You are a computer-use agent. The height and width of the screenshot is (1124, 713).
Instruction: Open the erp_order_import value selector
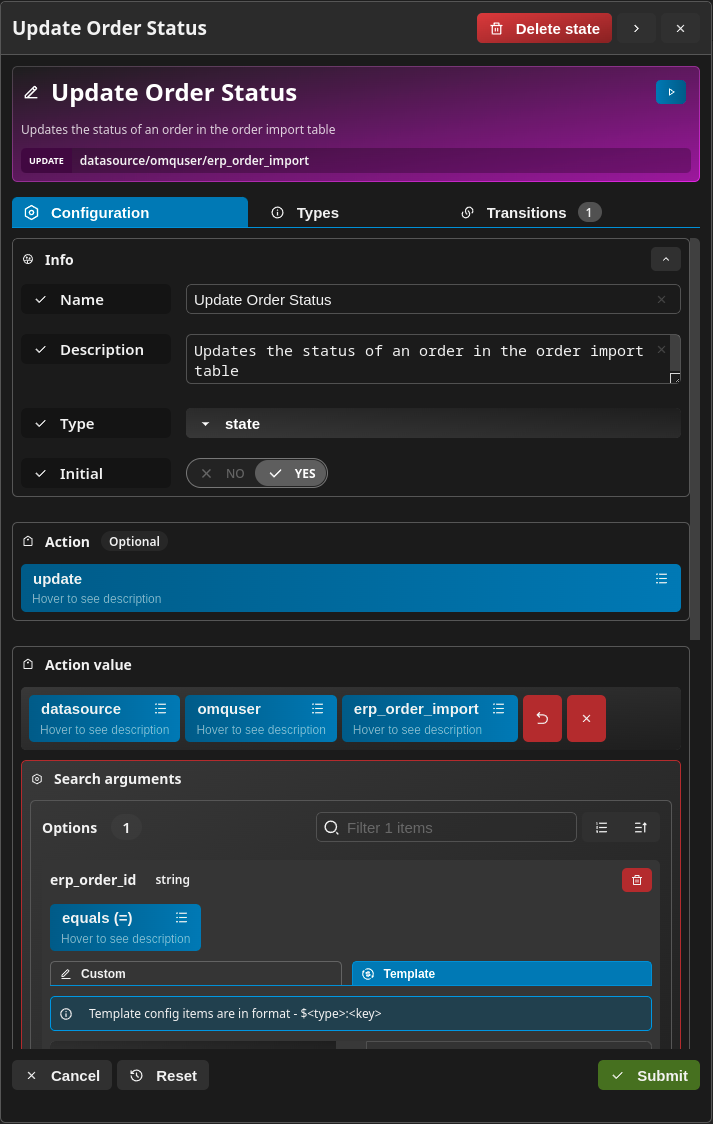[429, 718]
